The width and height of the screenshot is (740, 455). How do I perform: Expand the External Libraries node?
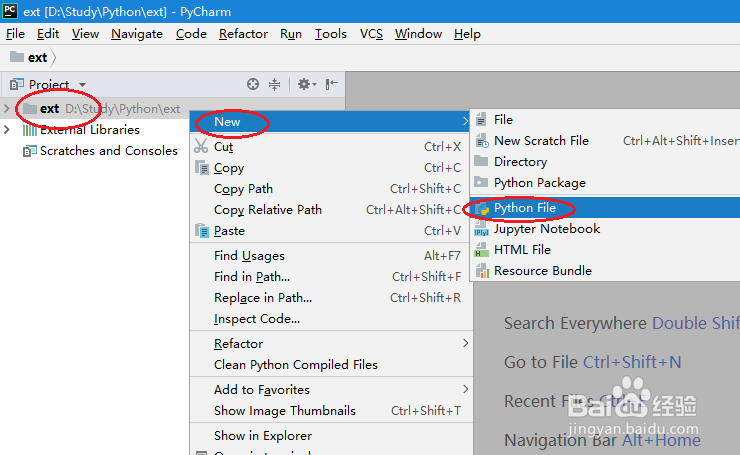tap(6, 129)
